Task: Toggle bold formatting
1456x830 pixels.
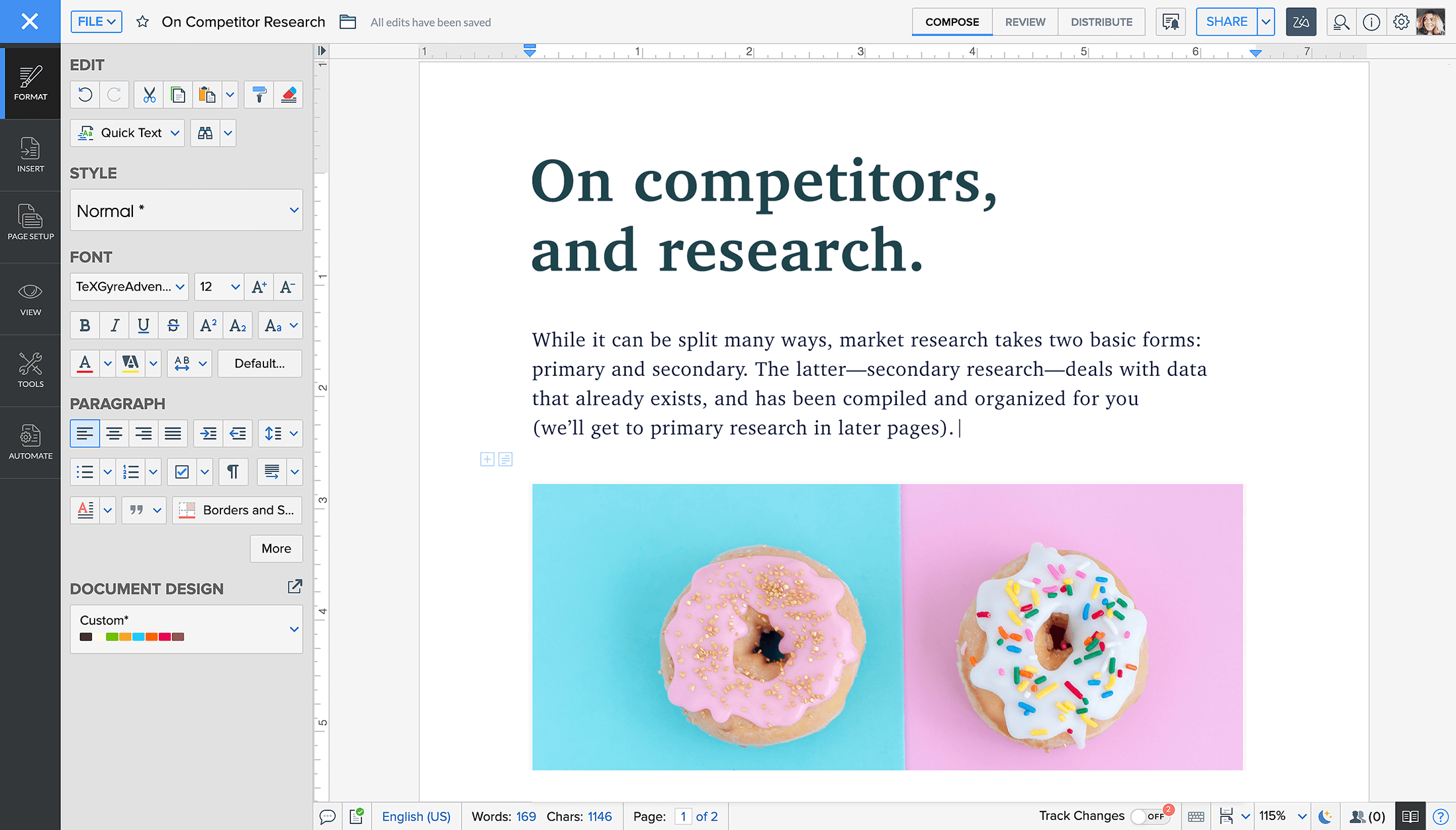Action: tap(85, 325)
